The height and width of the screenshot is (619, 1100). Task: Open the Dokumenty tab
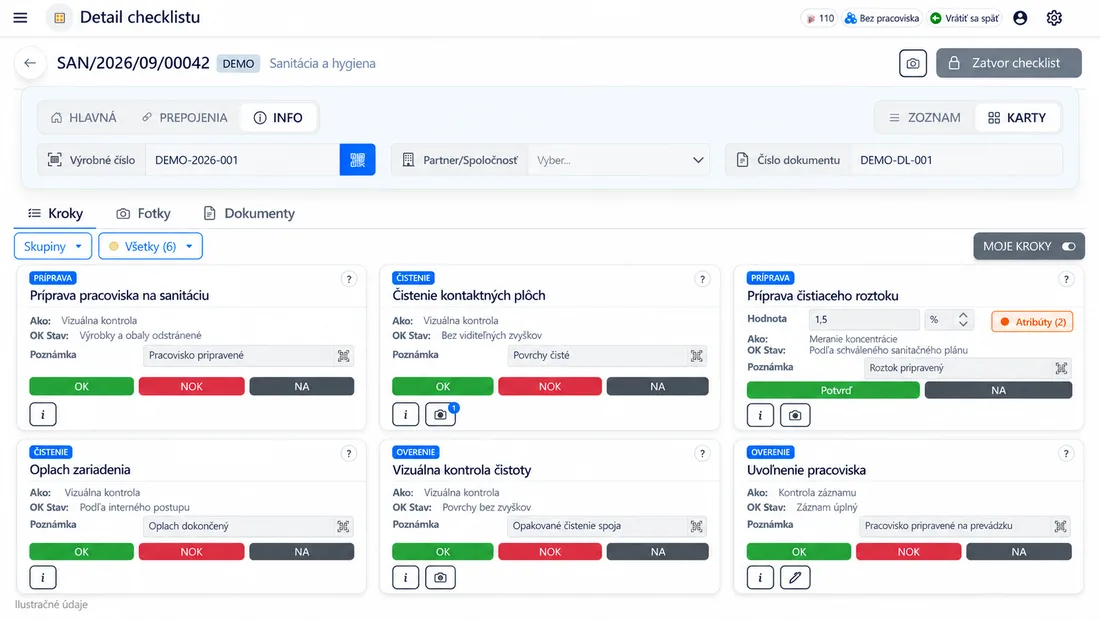pos(249,213)
